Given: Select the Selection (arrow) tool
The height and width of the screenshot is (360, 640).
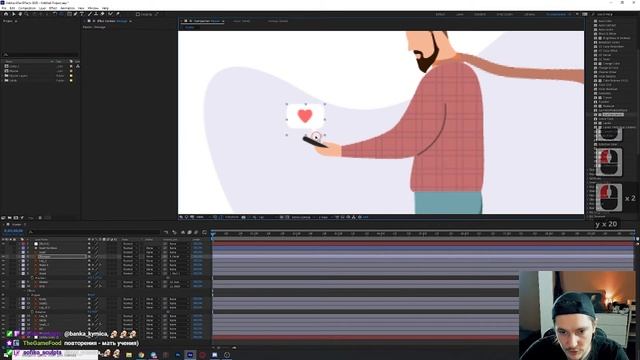Looking at the screenshot, I should [x=13, y=14].
